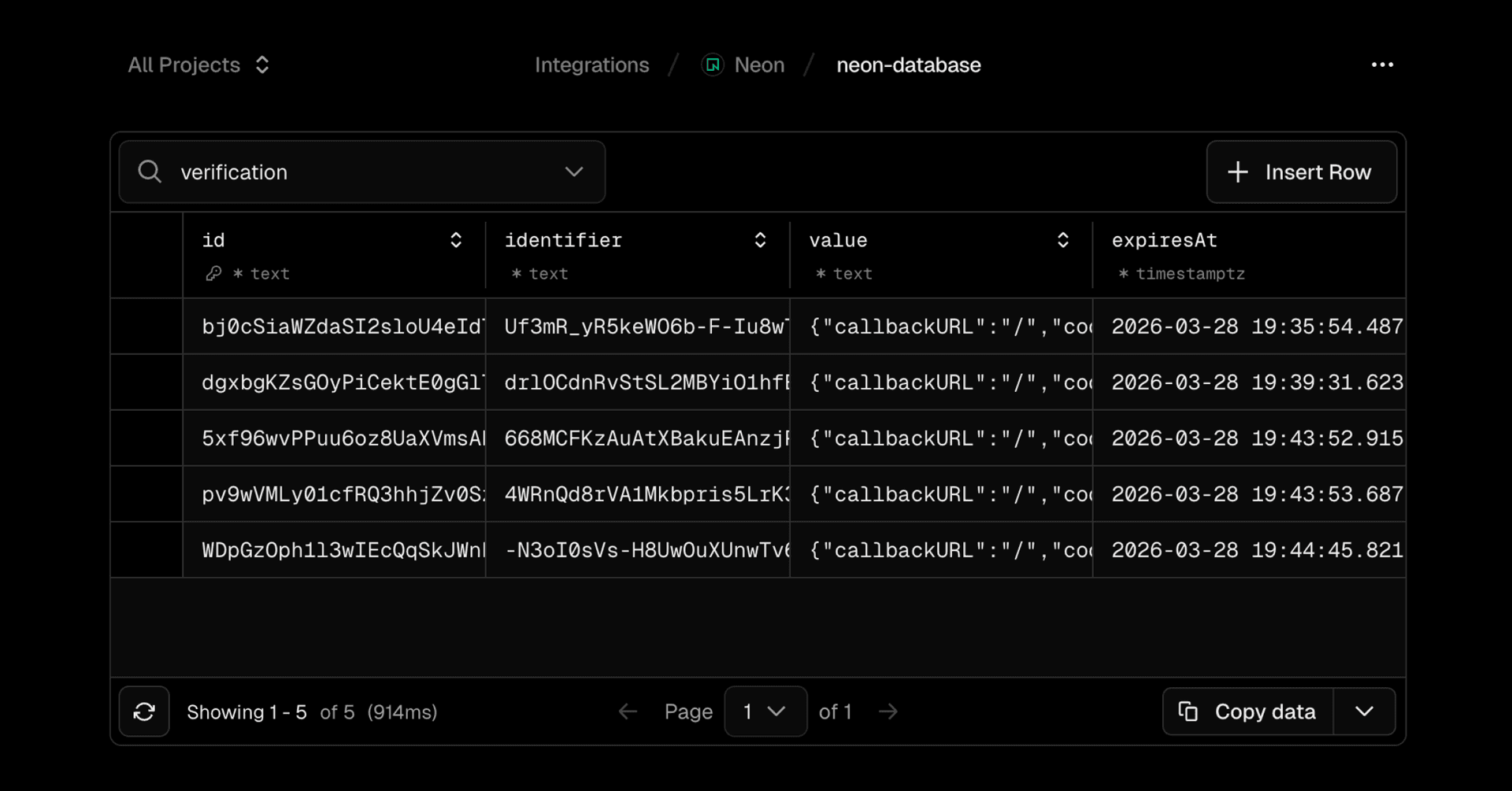Select the row starting with bj0cSiaWZdaSI2
Viewport: 1512px width, 791px height.
point(147,327)
